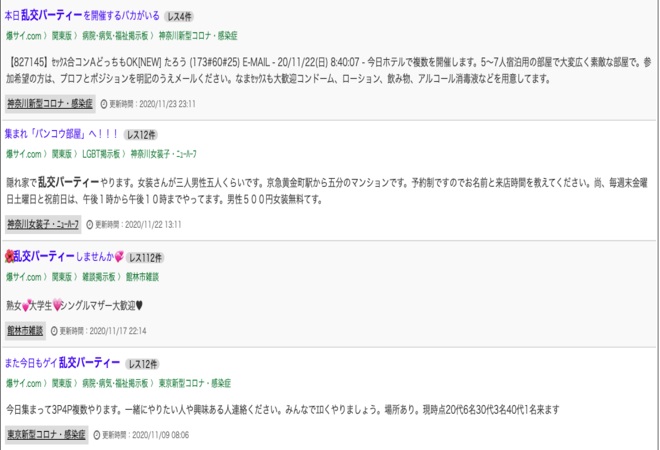Open 関東版 breadcrumb in the 東京新型コロナ result
The image size is (660, 450).
point(62,383)
